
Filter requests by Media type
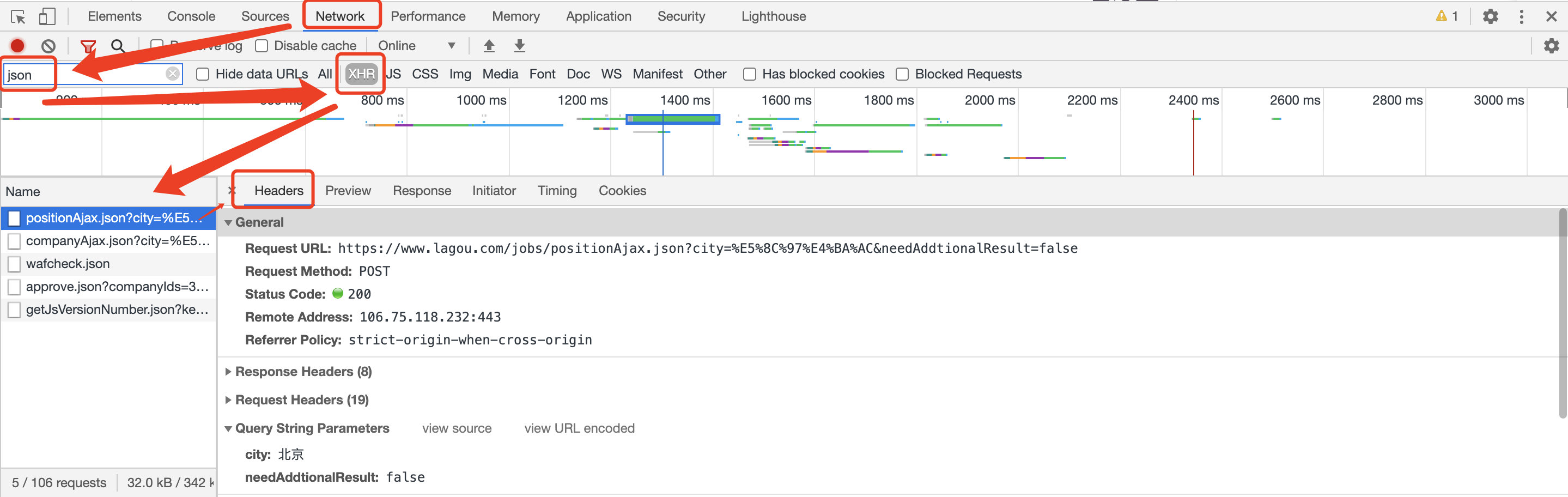(x=500, y=74)
